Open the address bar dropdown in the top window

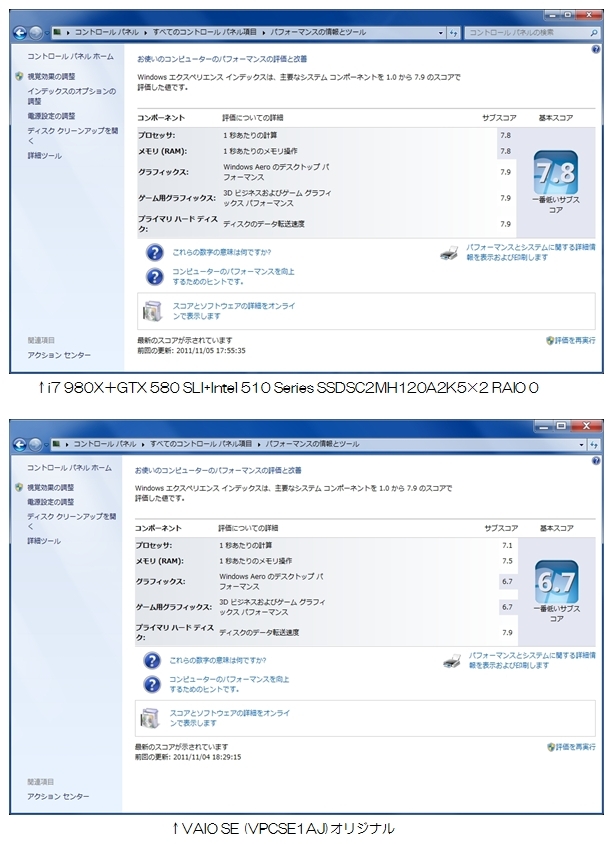click(x=441, y=33)
